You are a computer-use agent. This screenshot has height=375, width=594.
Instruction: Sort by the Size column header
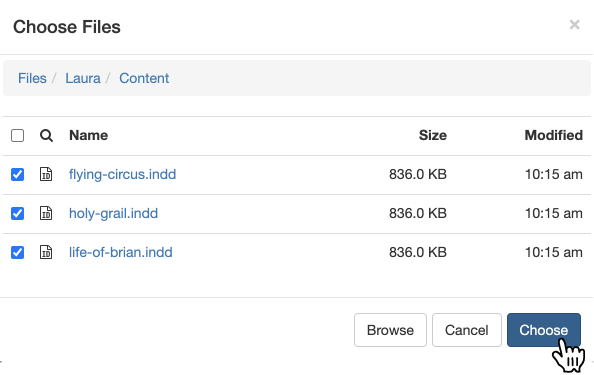(x=433, y=135)
